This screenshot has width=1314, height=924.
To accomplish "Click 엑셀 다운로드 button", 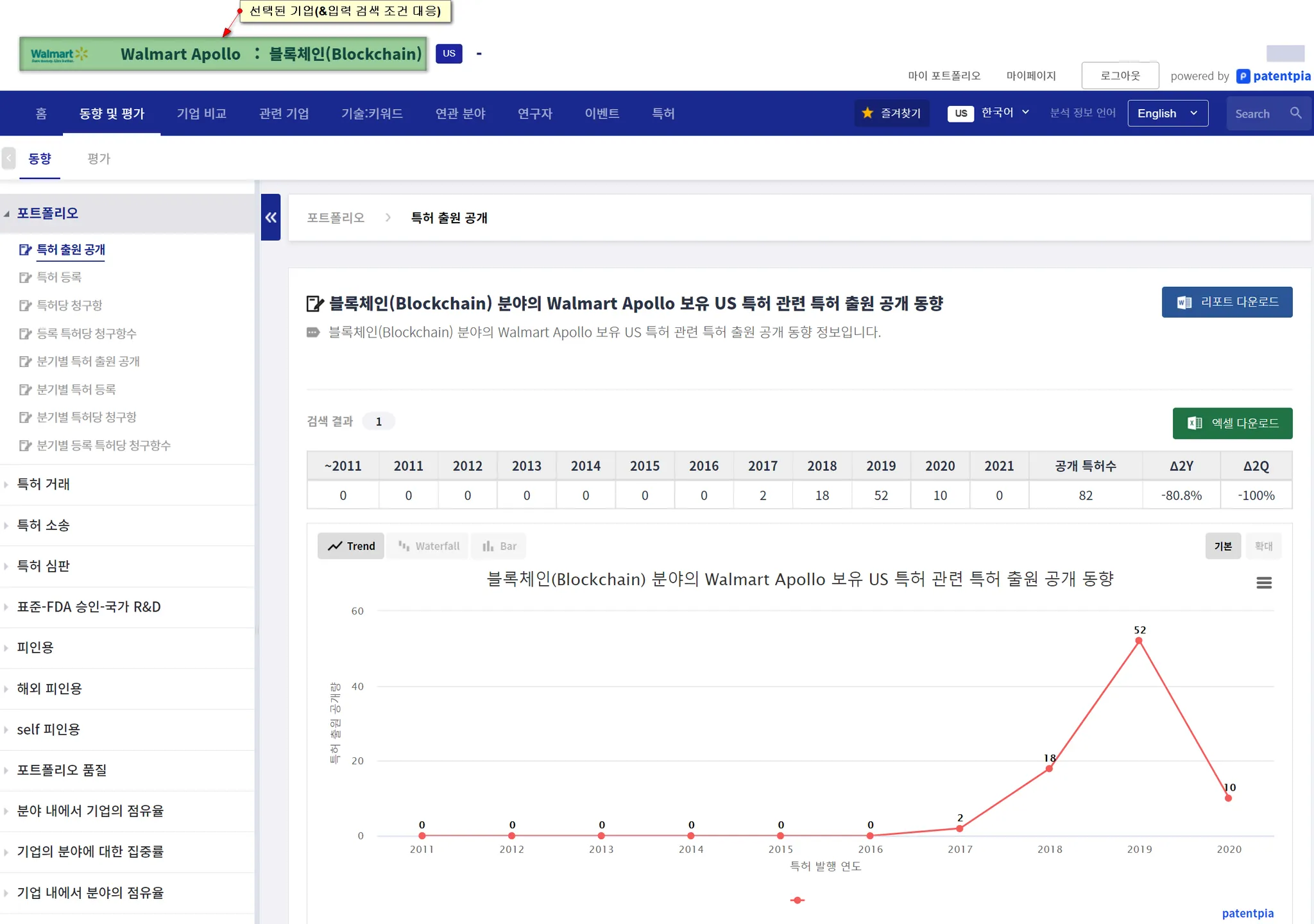I will [x=1232, y=424].
